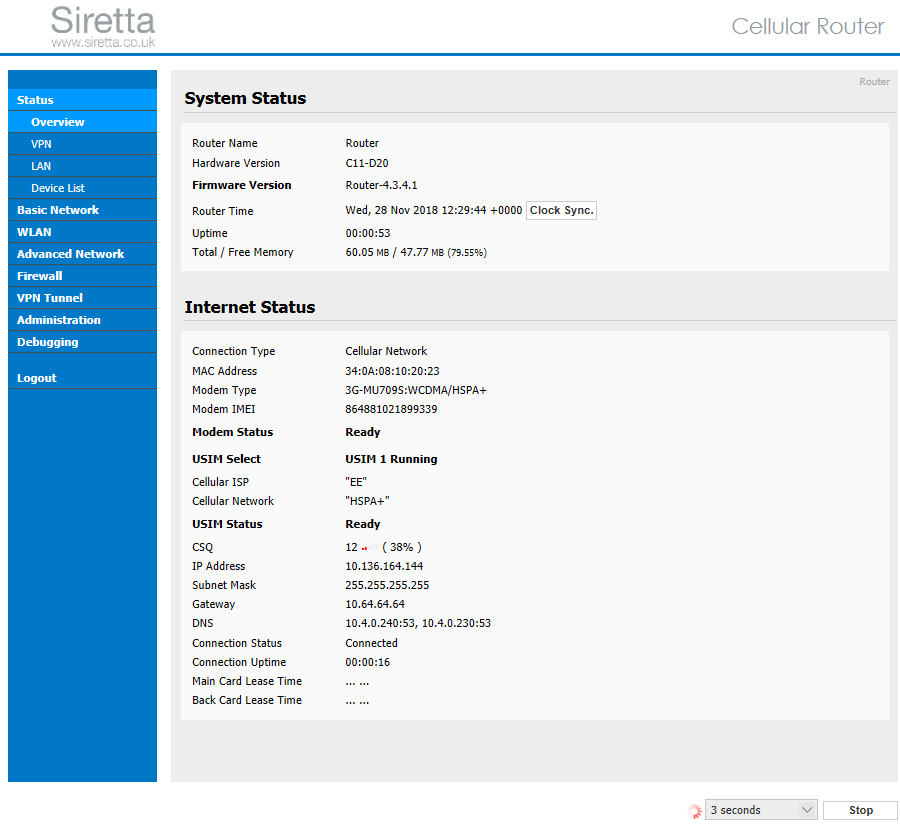Click the Total / Free Memory label

[x=242, y=252]
